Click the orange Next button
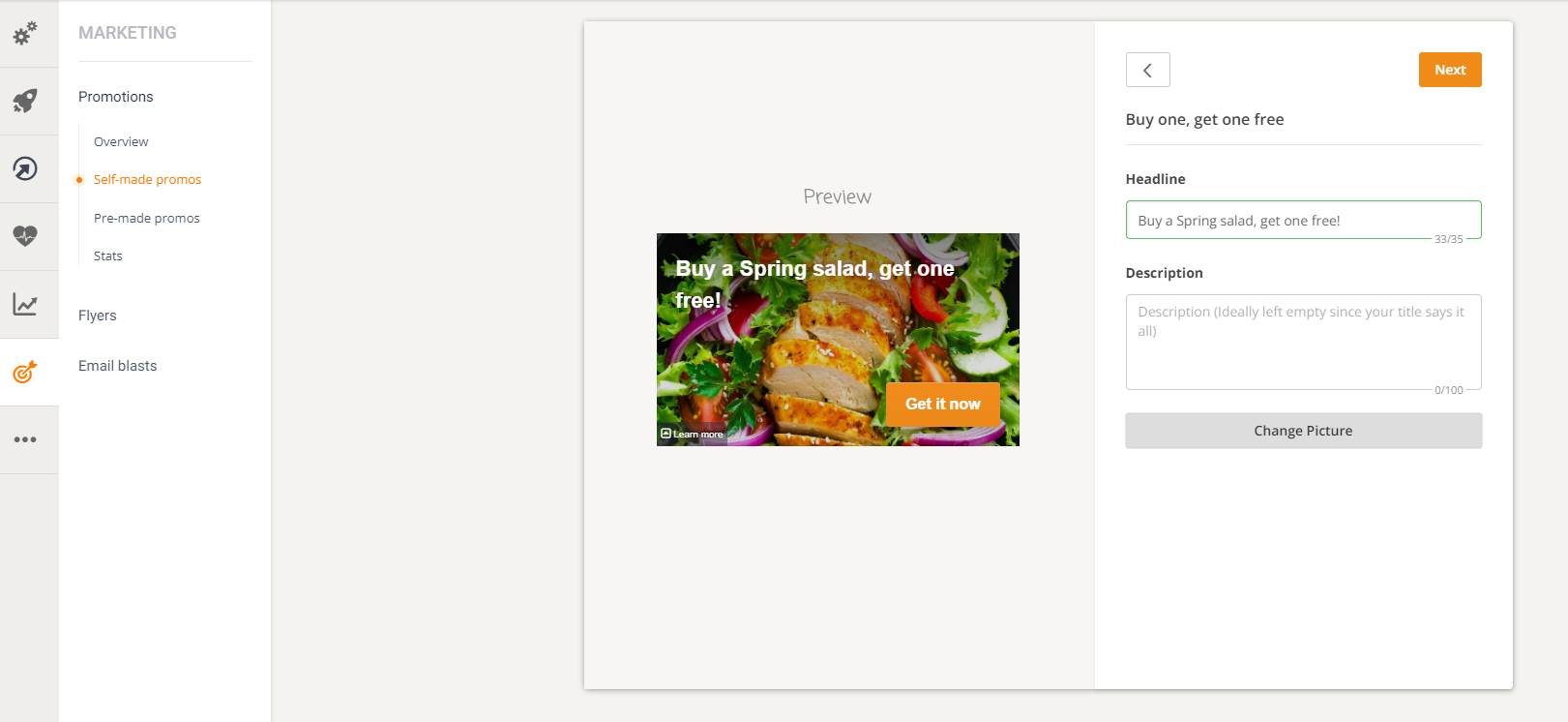The width and height of the screenshot is (1568, 722). pos(1450,70)
